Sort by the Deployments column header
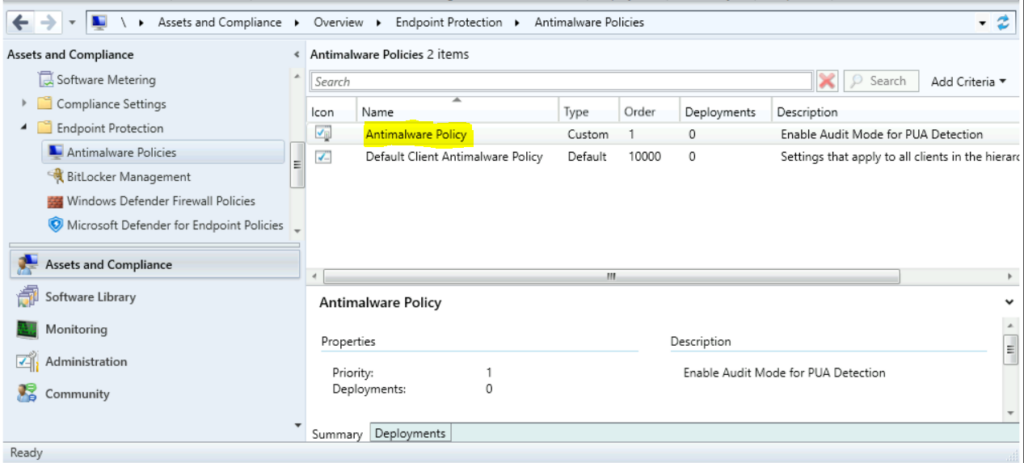 click(726, 112)
